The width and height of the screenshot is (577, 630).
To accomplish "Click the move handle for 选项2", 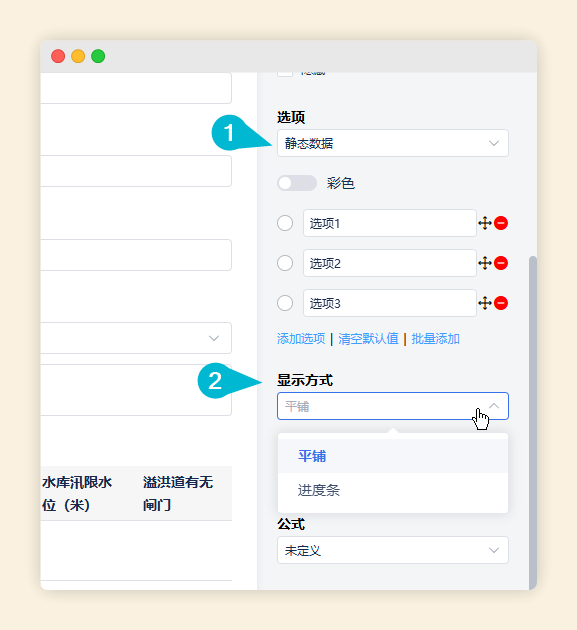I will pyautogui.click(x=485, y=263).
